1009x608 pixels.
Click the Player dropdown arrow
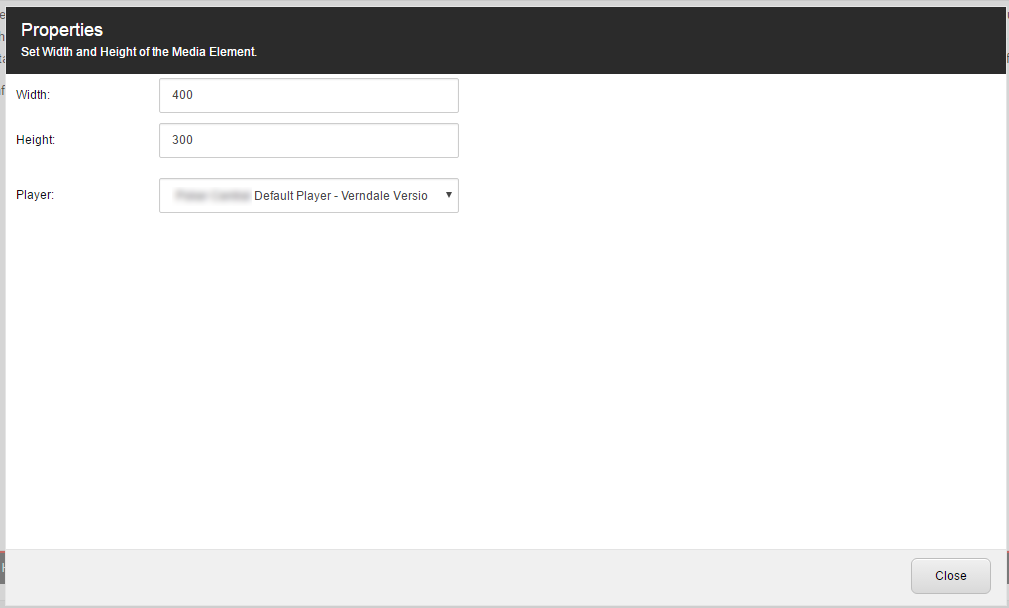pos(449,195)
